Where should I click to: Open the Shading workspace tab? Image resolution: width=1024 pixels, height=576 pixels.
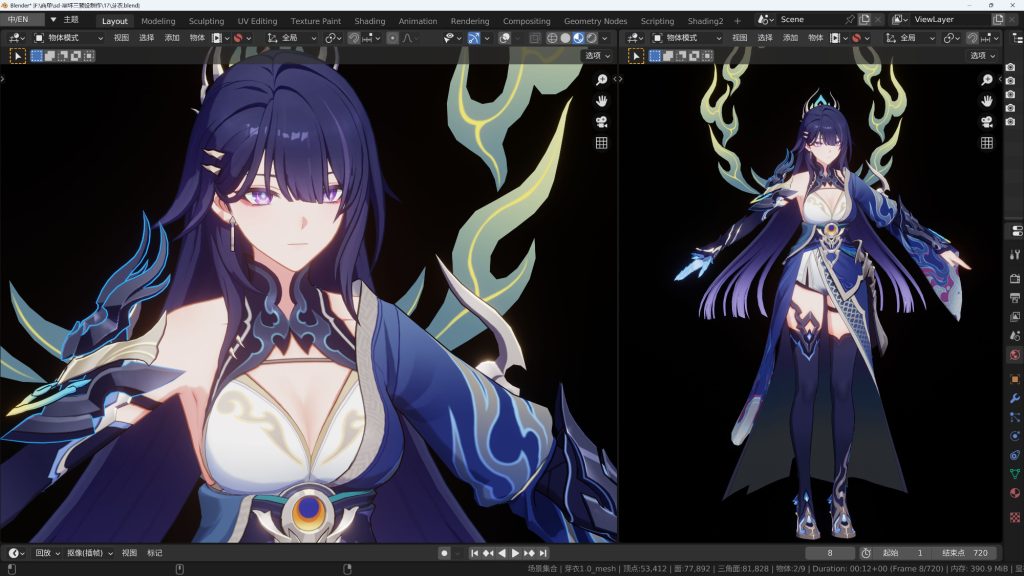[369, 21]
